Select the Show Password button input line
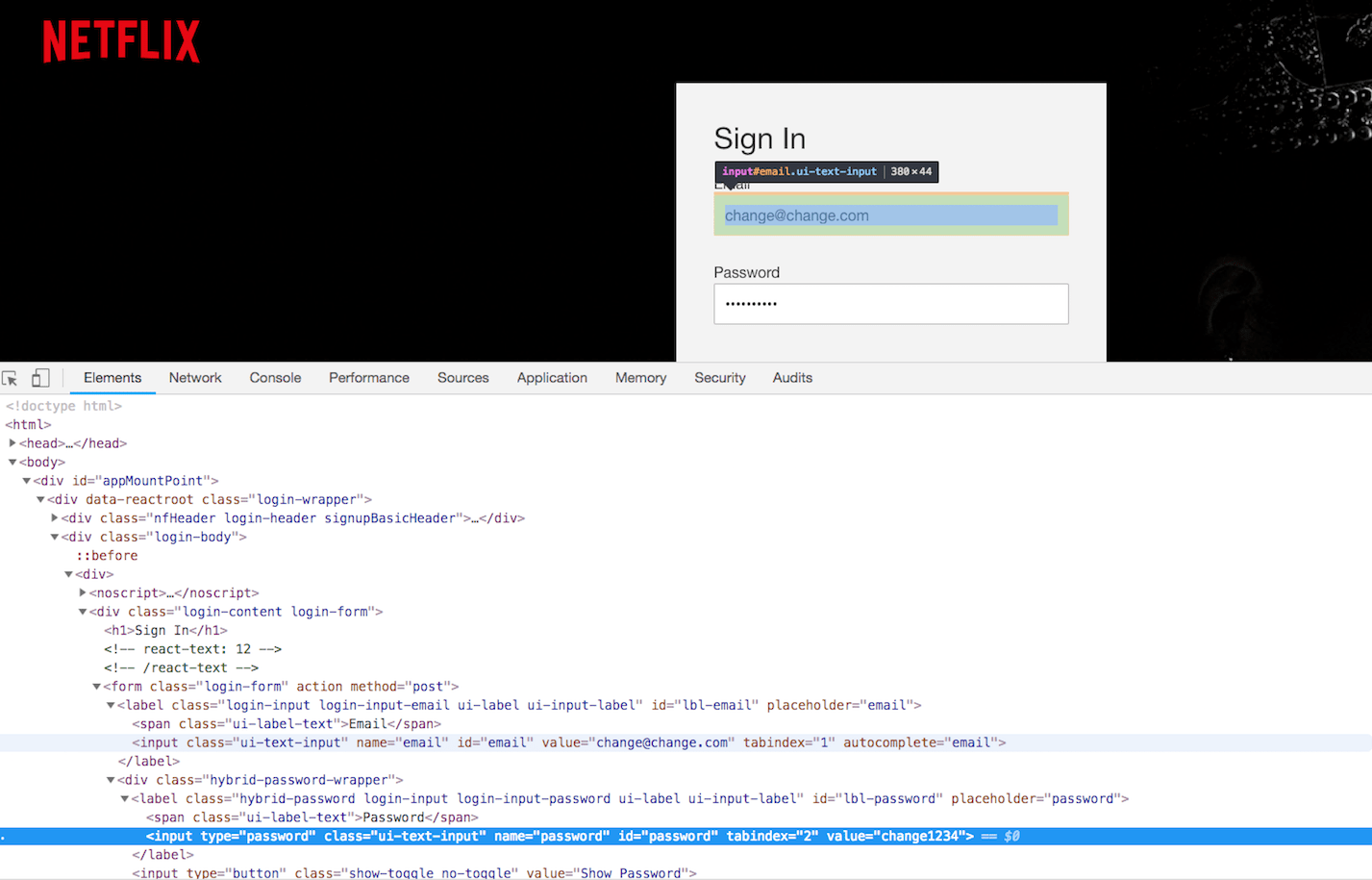The width and height of the screenshot is (1372, 880). pyautogui.click(x=413, y=873)
